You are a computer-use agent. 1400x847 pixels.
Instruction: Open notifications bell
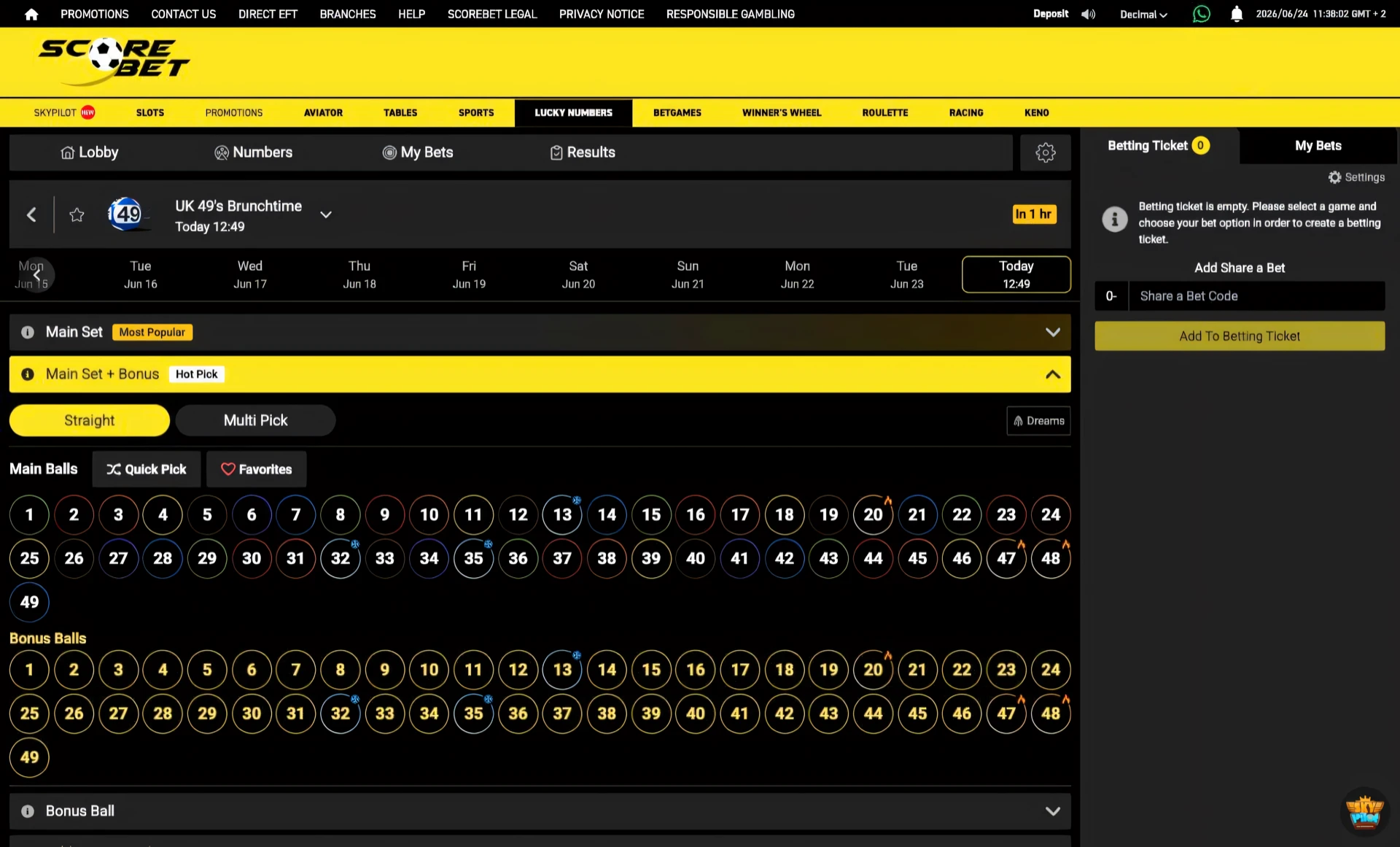(x=1236, y=14)
